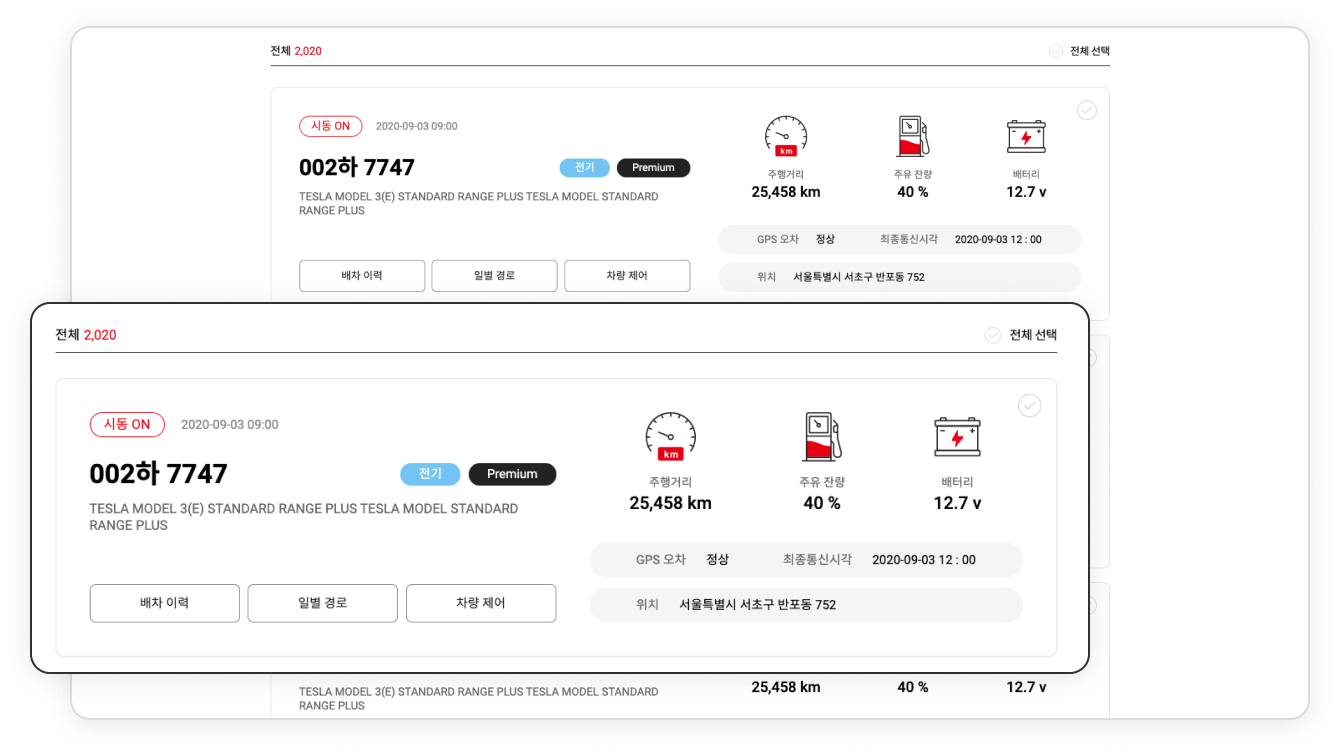
Task: Click the odometer icon in the background window
Action: click(x=786, y=136)
